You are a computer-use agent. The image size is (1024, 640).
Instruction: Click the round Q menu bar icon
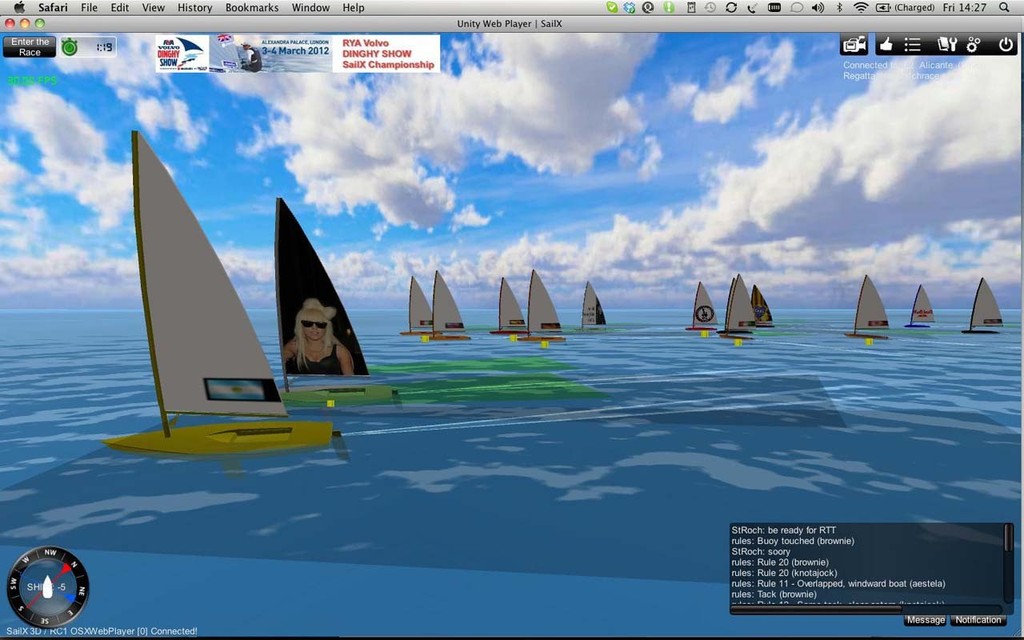tap(648, 7)
